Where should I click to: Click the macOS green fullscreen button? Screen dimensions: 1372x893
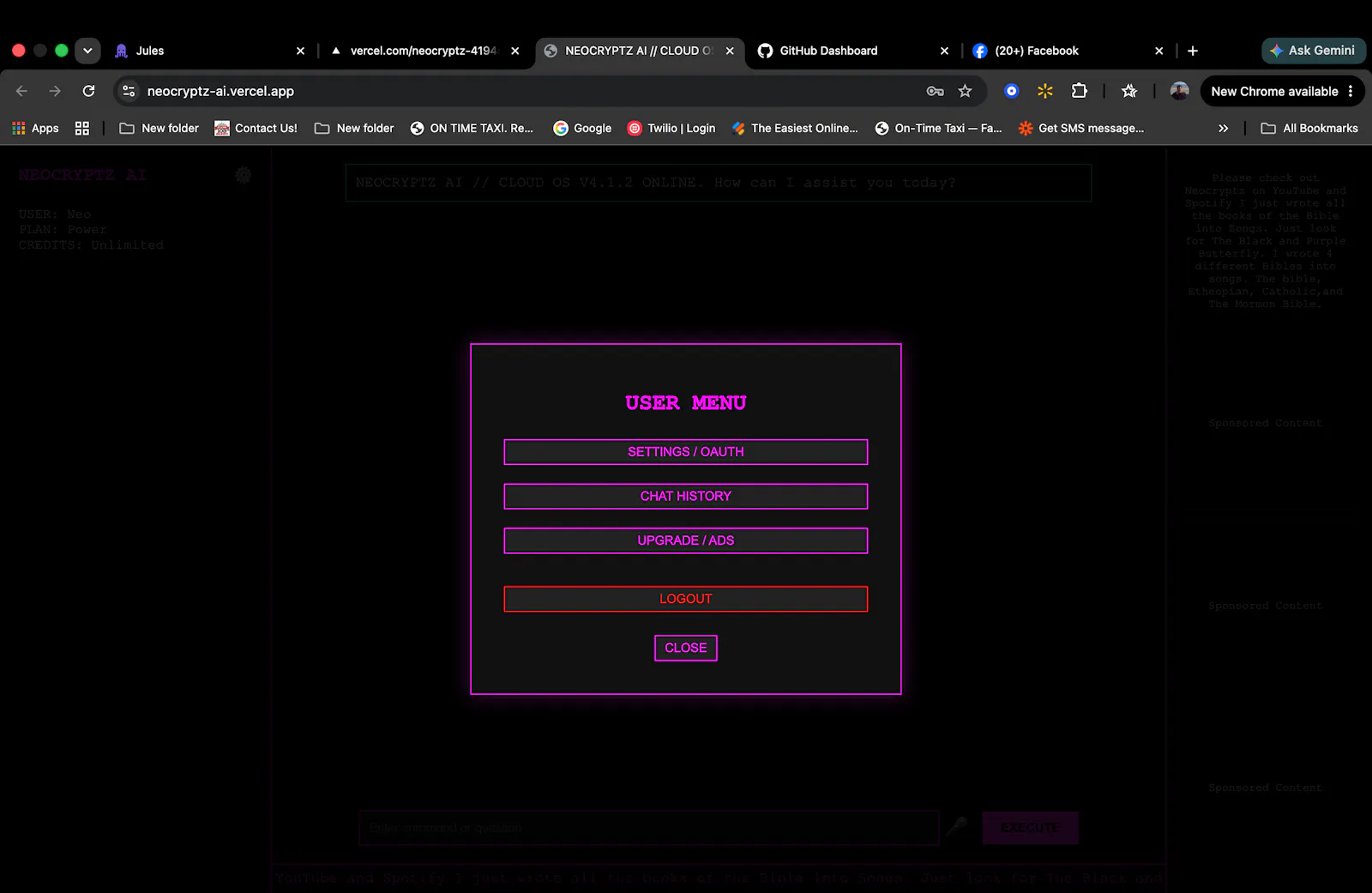[x=62, y=51]
